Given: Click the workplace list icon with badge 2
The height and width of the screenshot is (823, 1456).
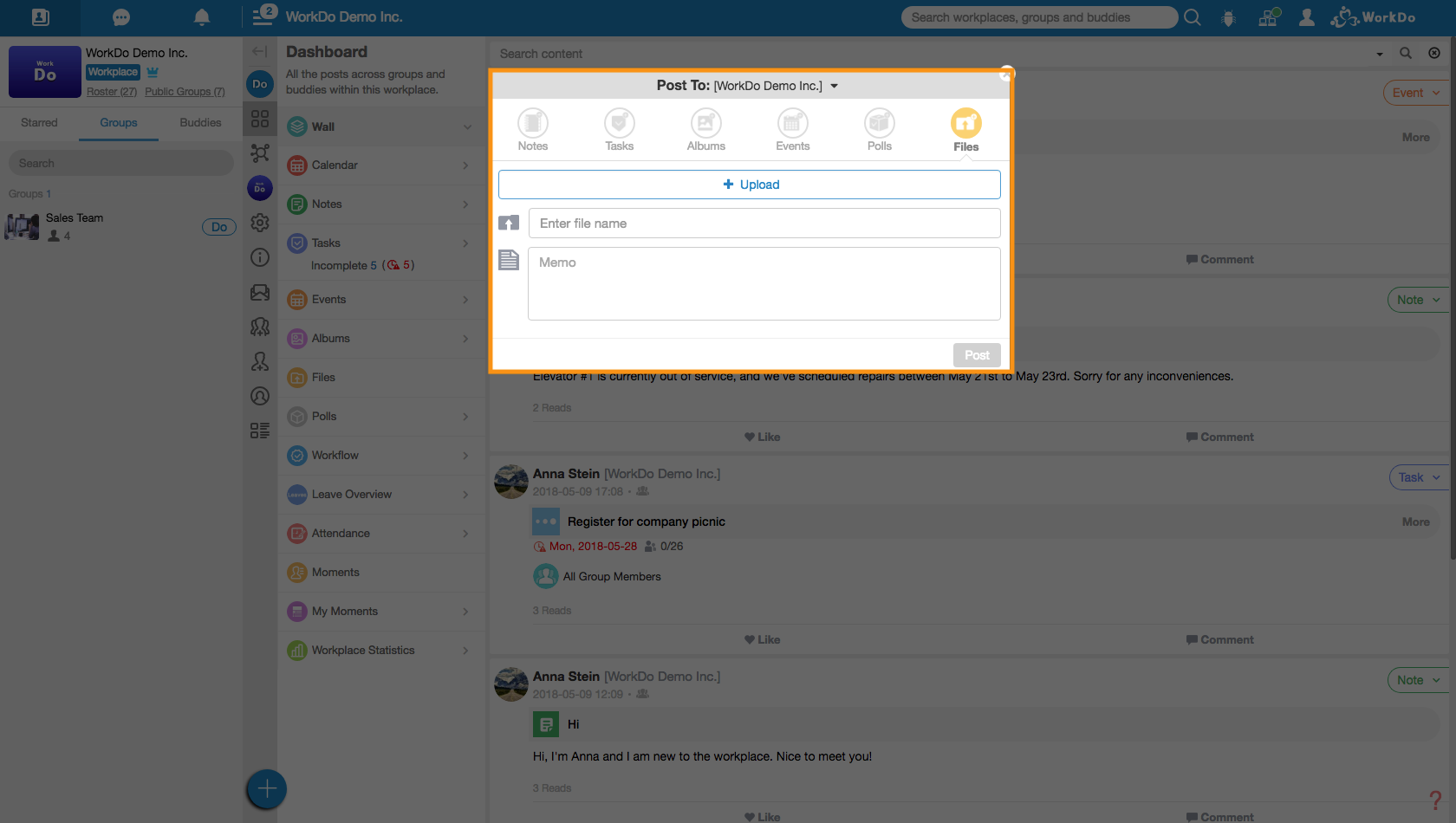Looking at the screenshot, I should [x=263, y=16].
